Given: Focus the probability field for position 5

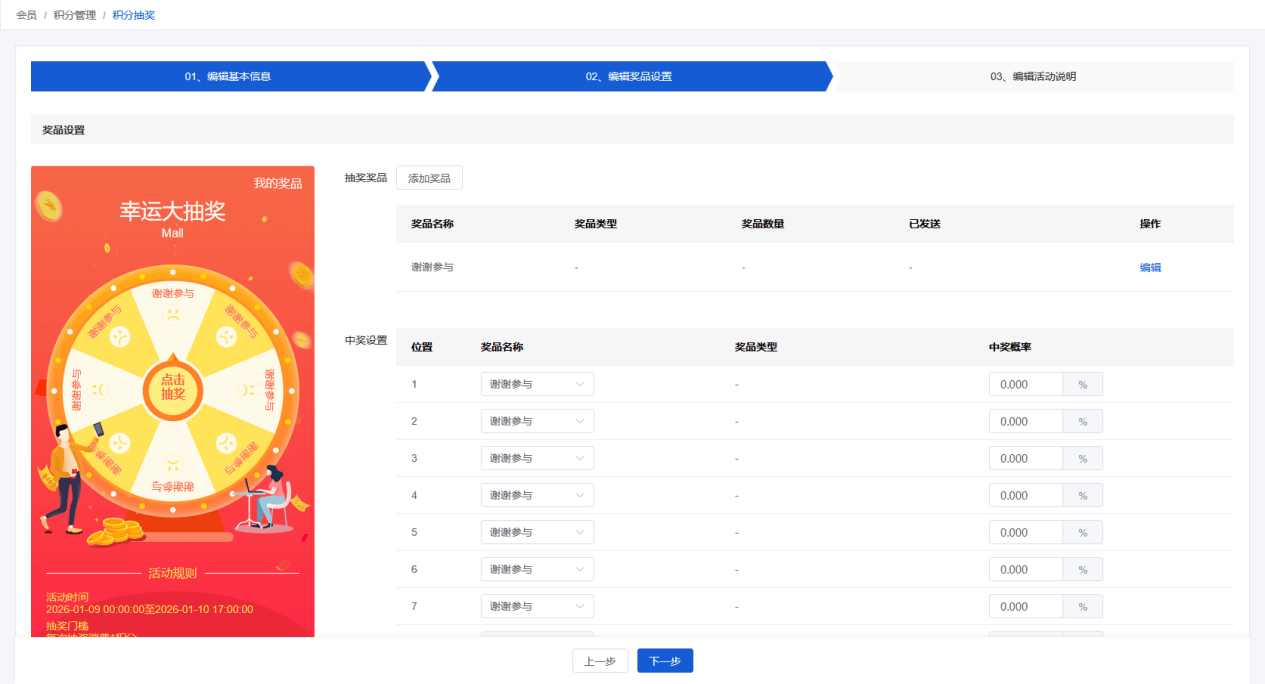Looking at the screenshot, I should [1025, 532].
